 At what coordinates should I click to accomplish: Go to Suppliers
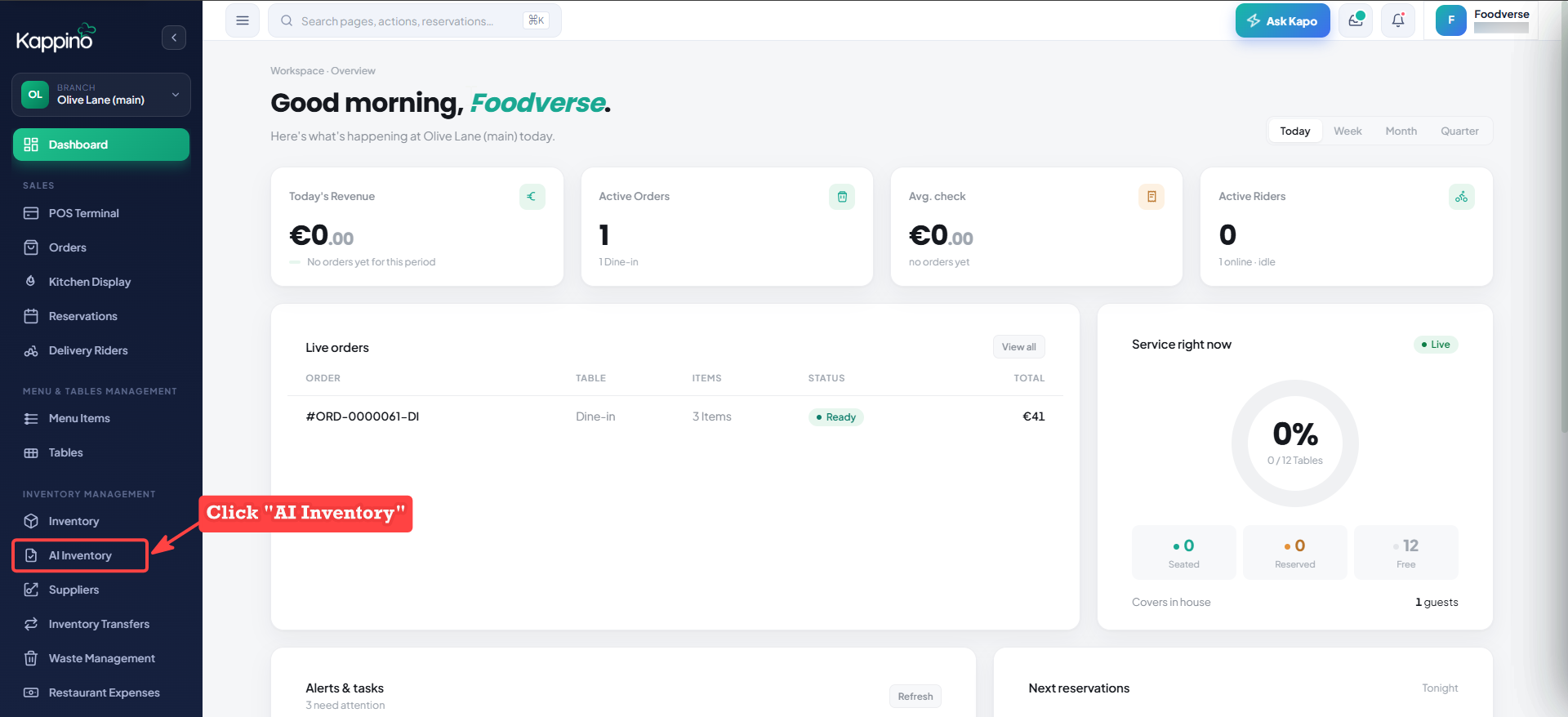[x=101, y=590]
